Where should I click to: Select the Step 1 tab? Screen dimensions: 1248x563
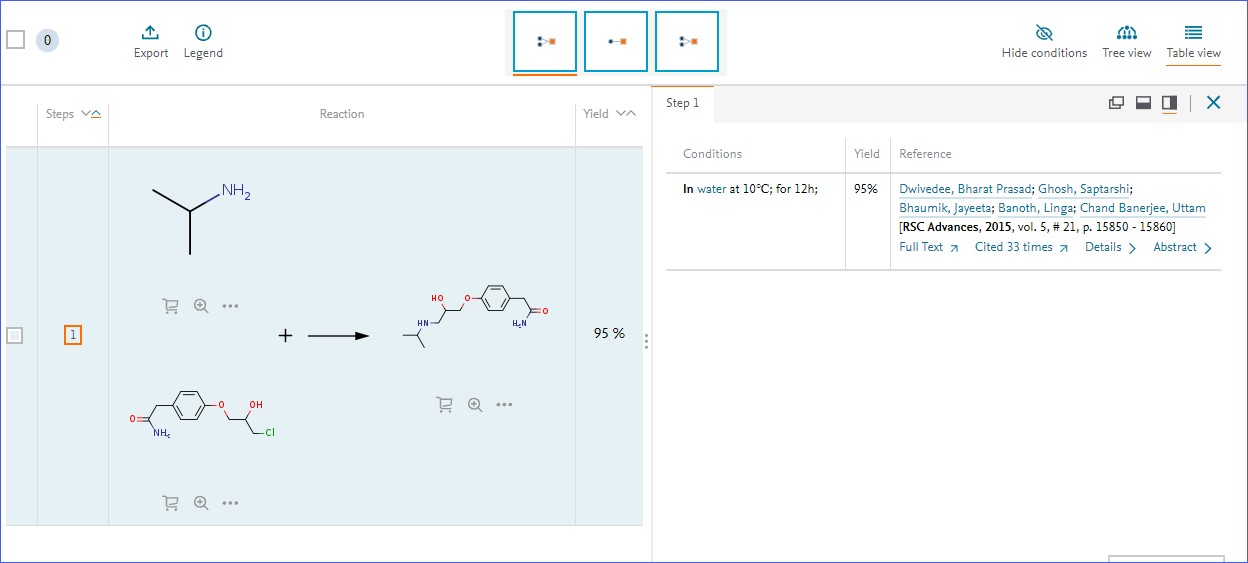[683, 103]
